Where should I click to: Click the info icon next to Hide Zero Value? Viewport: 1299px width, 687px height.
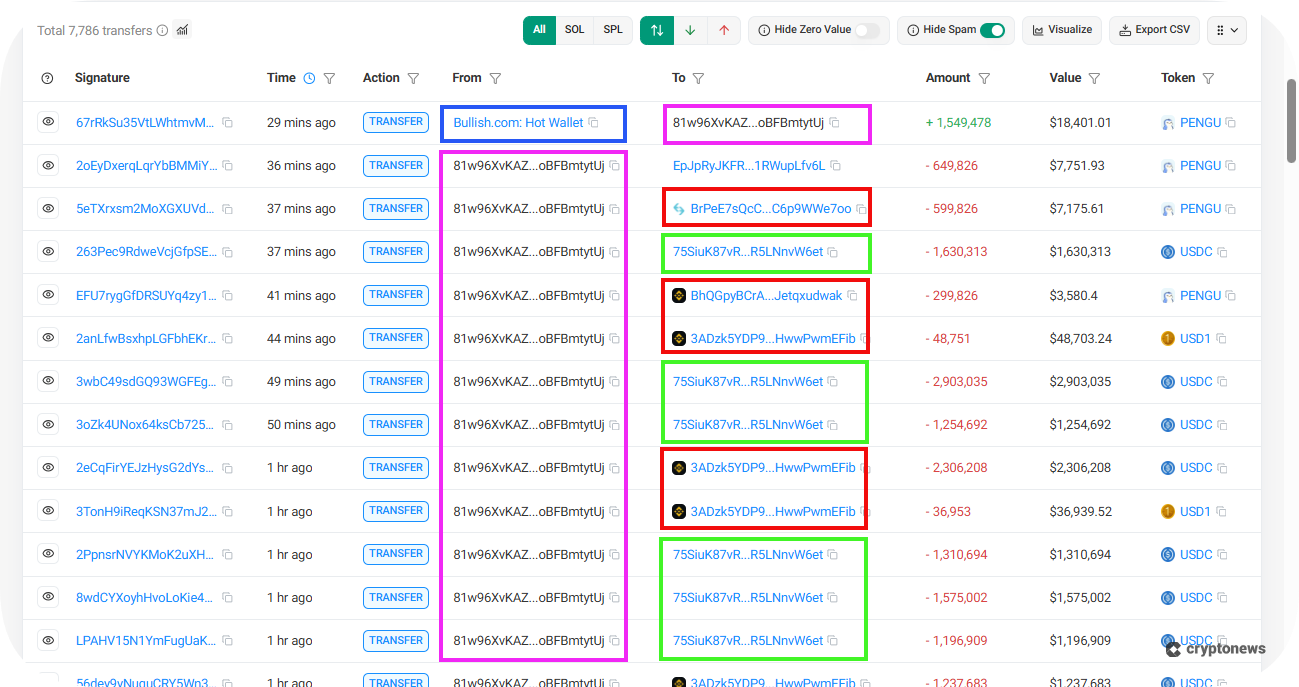[x=764, y=30]
